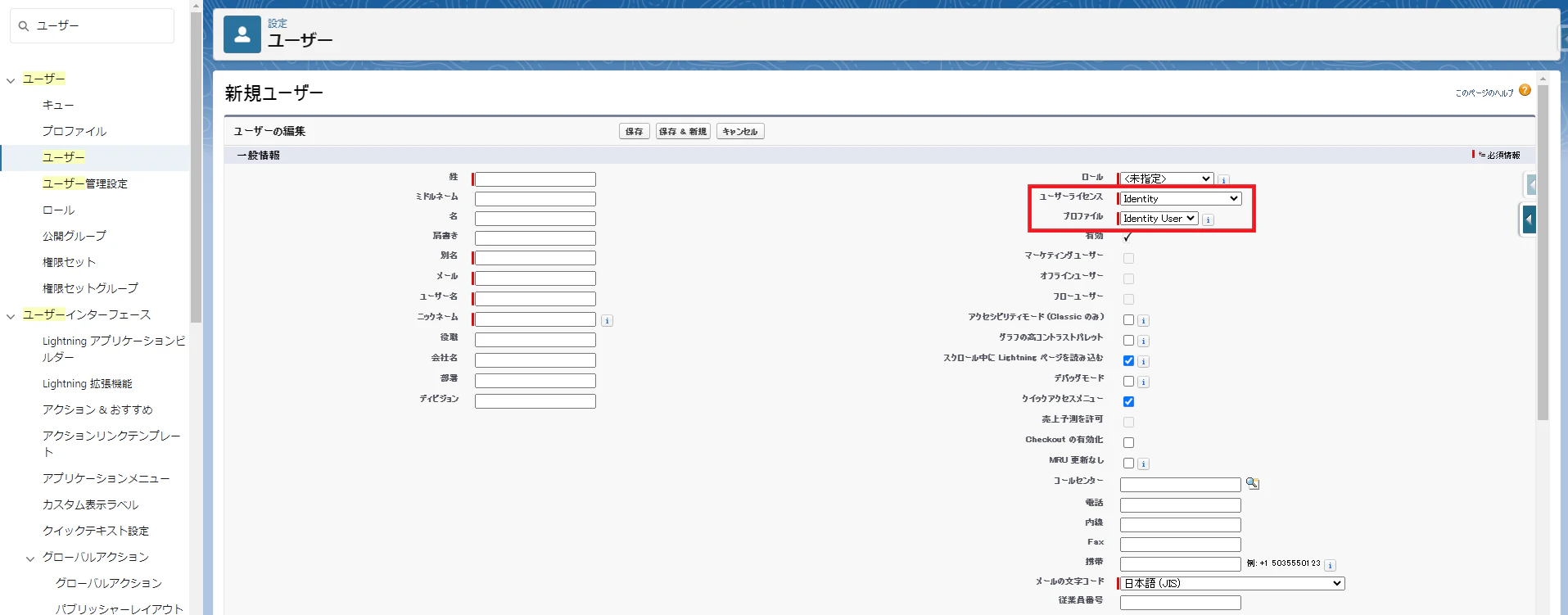Open the このページのヘルプ link

[1484, 93]
